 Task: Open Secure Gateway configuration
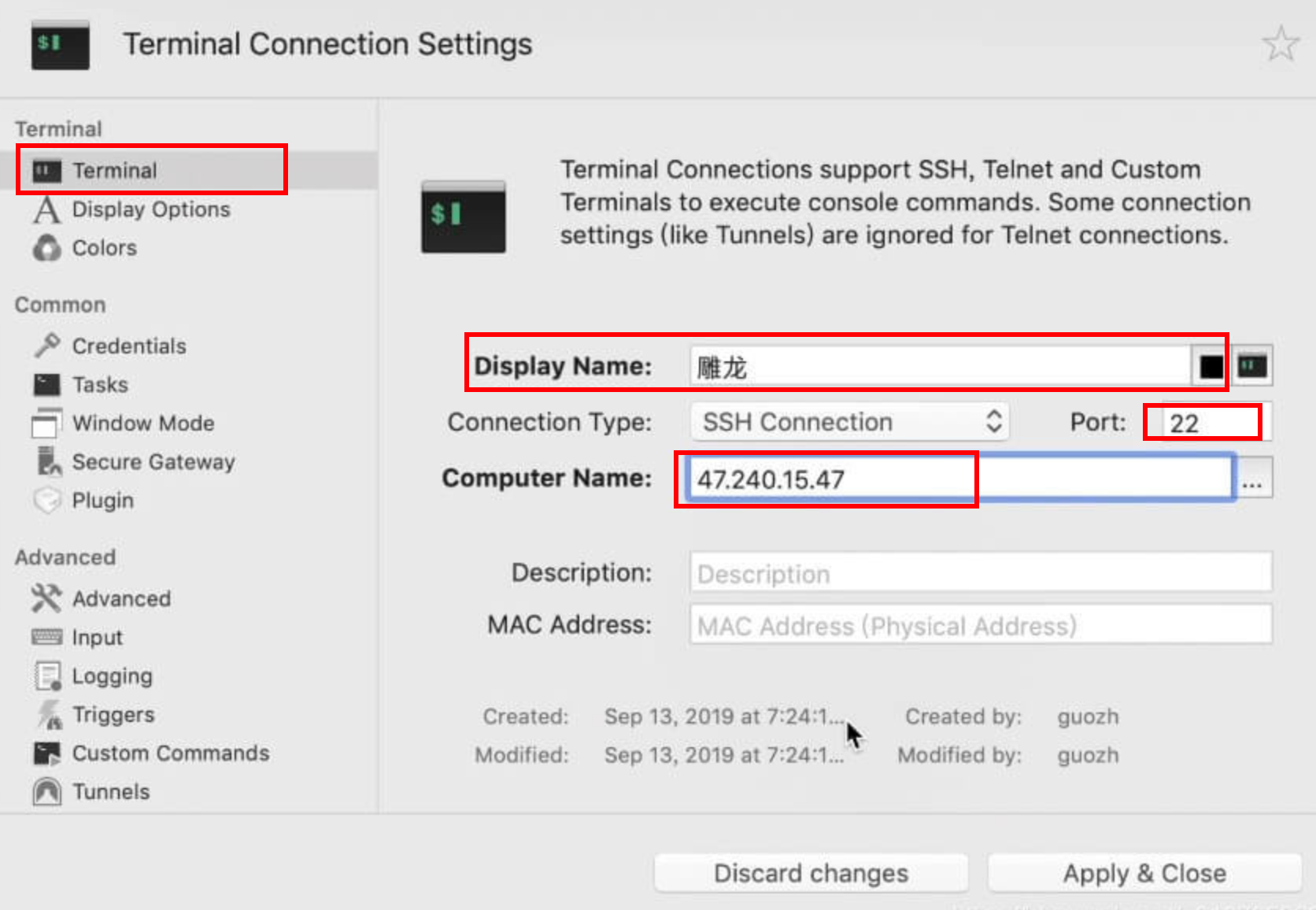coord(153,462)
